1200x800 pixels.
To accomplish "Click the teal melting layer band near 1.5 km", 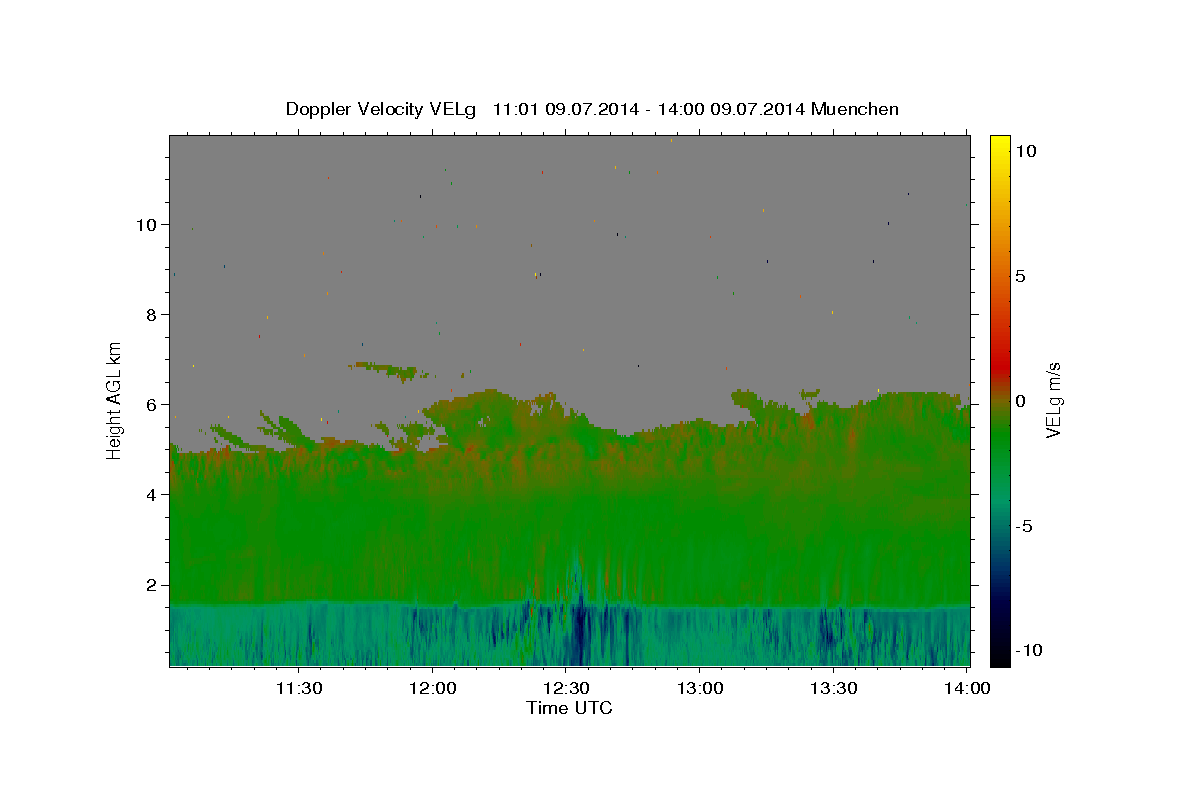I will click(x=570, y=606).
